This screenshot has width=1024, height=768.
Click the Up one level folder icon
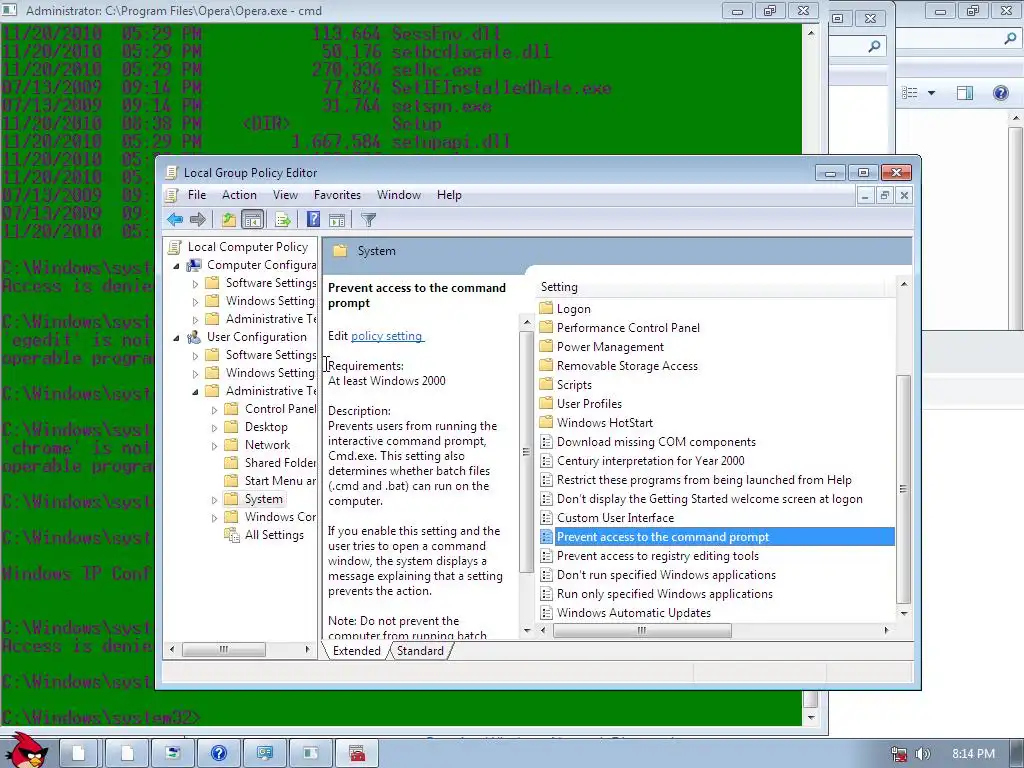pos(228,219)
